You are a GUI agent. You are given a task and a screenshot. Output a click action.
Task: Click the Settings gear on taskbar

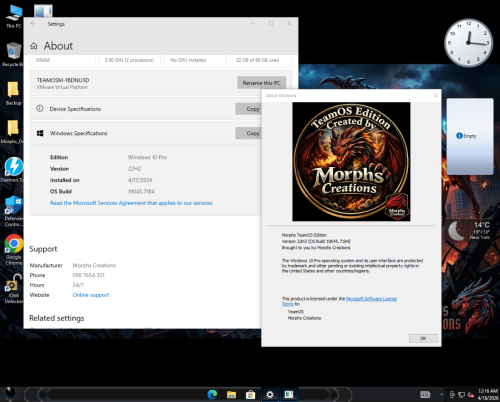pos(270,395)
